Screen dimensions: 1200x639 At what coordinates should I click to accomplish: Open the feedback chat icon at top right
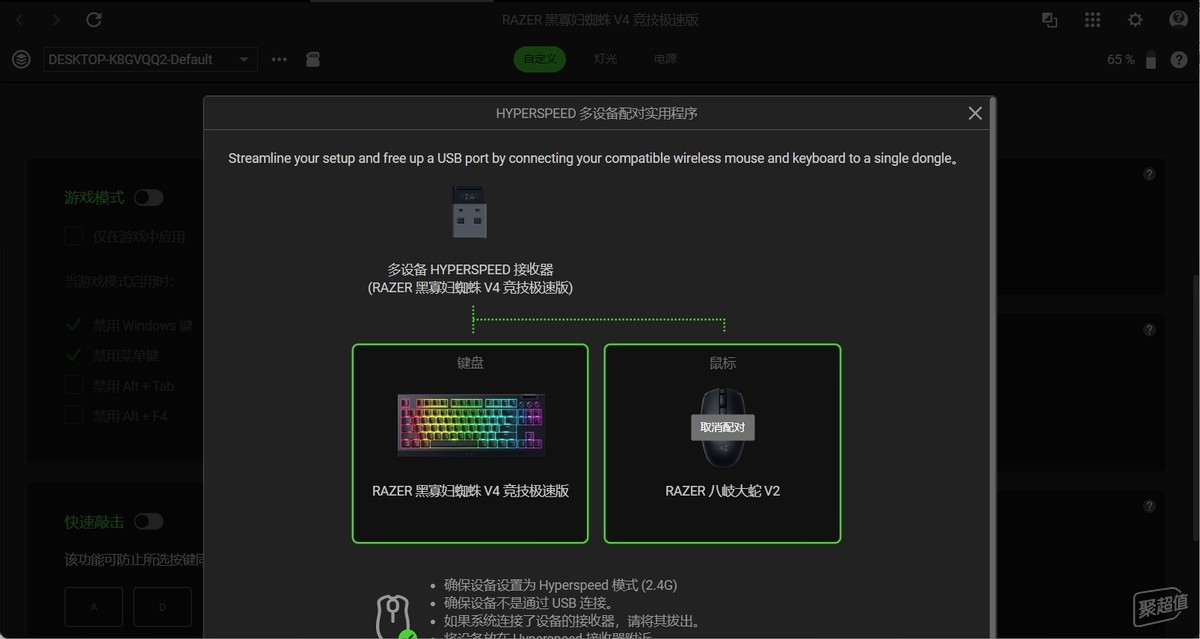[1178, 20]
